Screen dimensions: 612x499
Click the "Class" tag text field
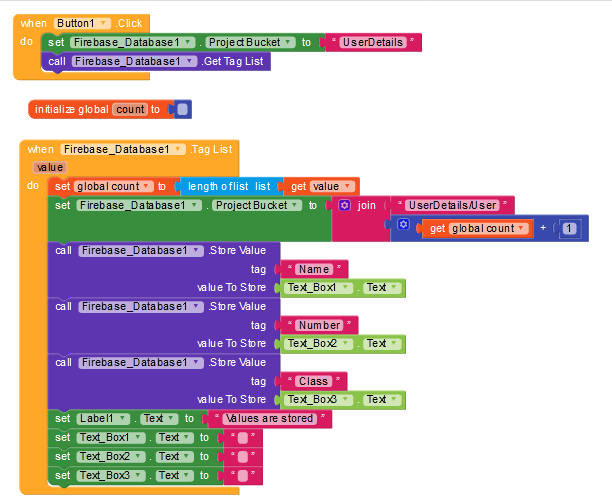(313, 381)
